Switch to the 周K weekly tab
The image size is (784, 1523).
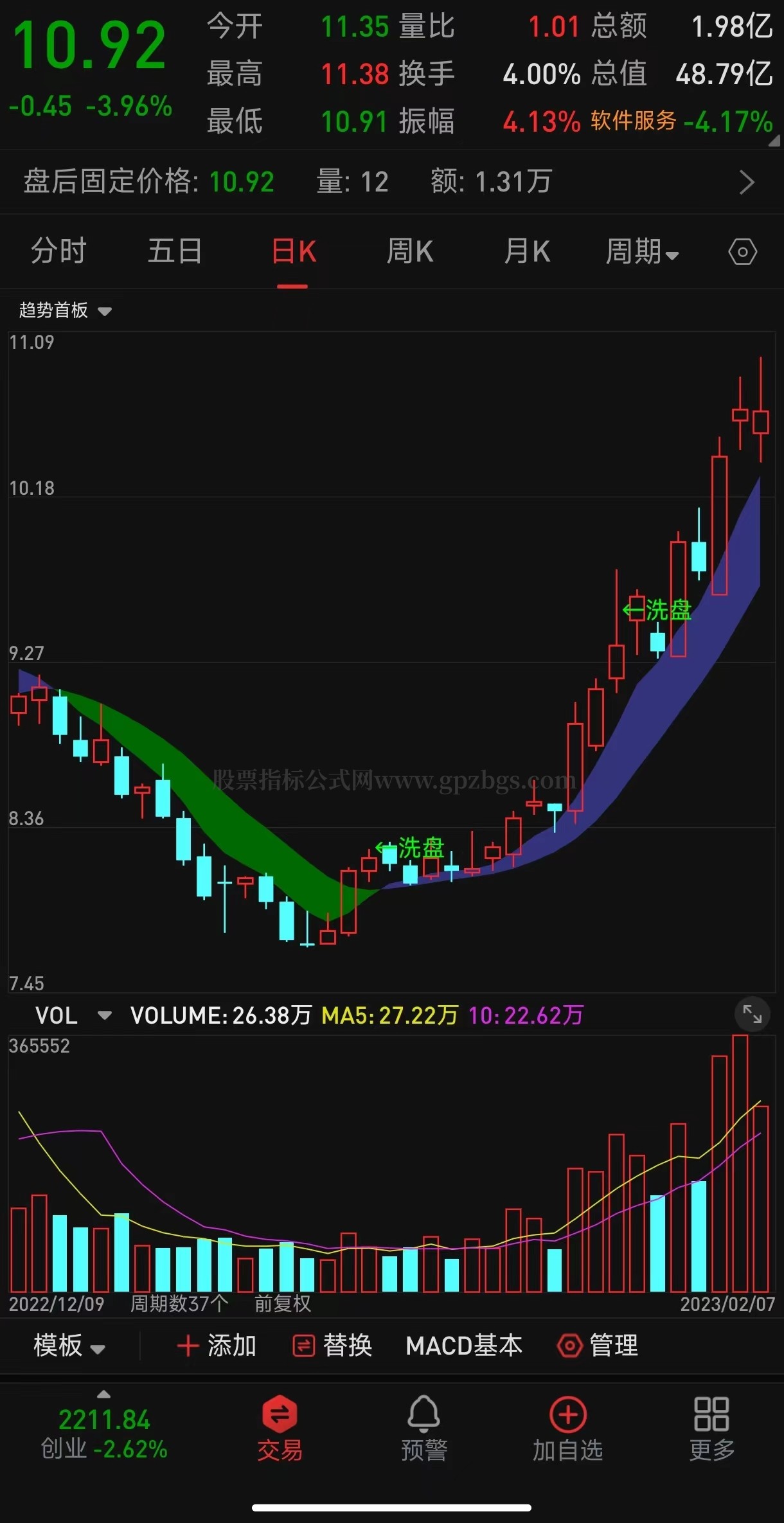[x=409, y=252]
